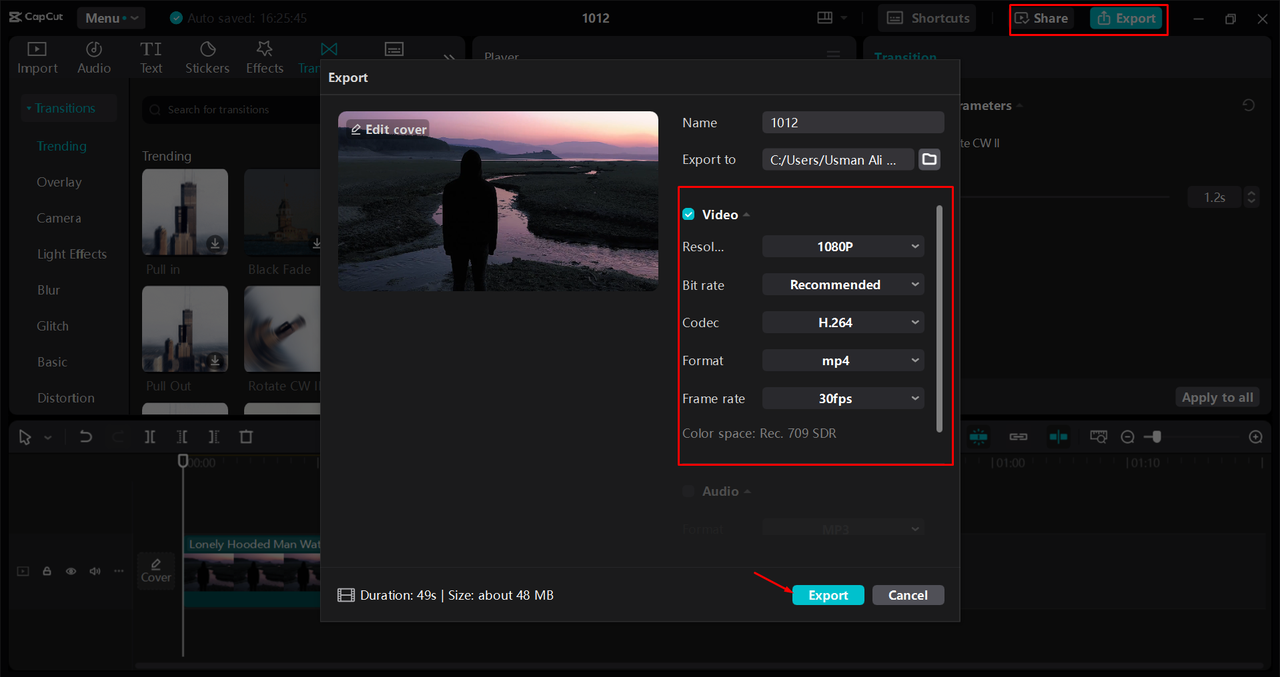
Task: Collapse the Audio section arrow
Action: (747, 492)
